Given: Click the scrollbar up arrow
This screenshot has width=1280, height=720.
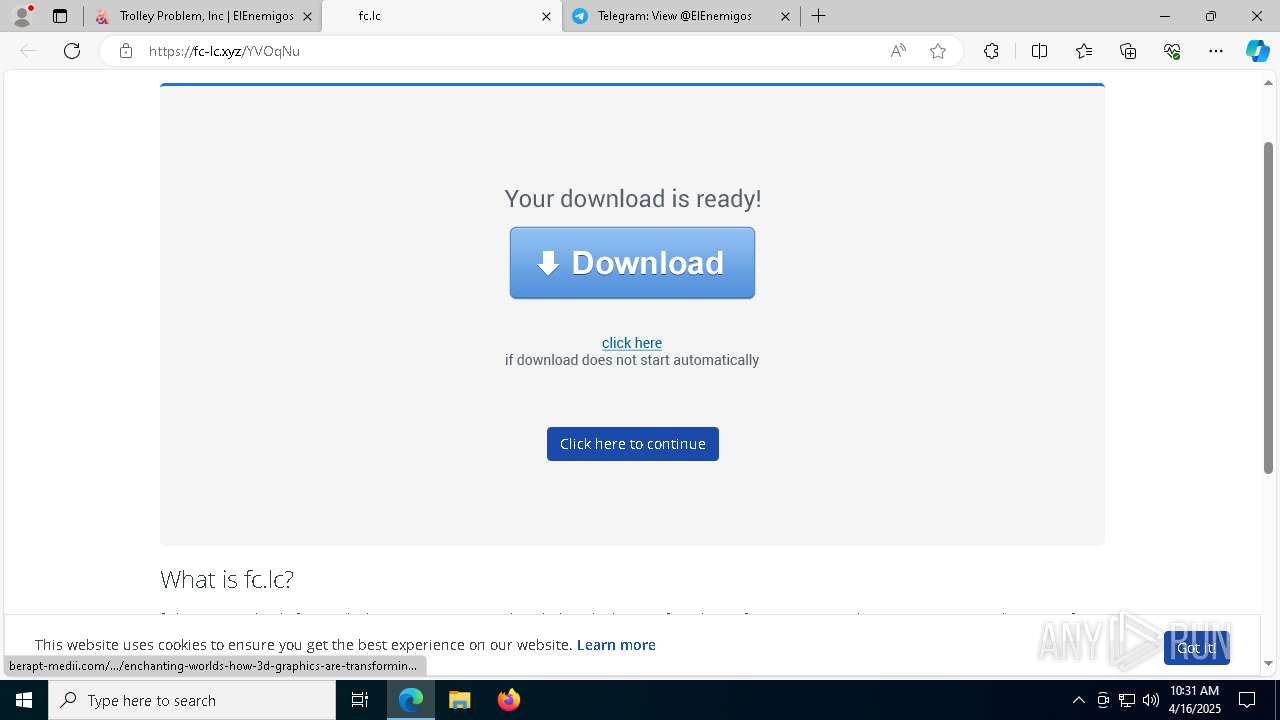Looking at the screenshot, I should [x=1268, y=82].
